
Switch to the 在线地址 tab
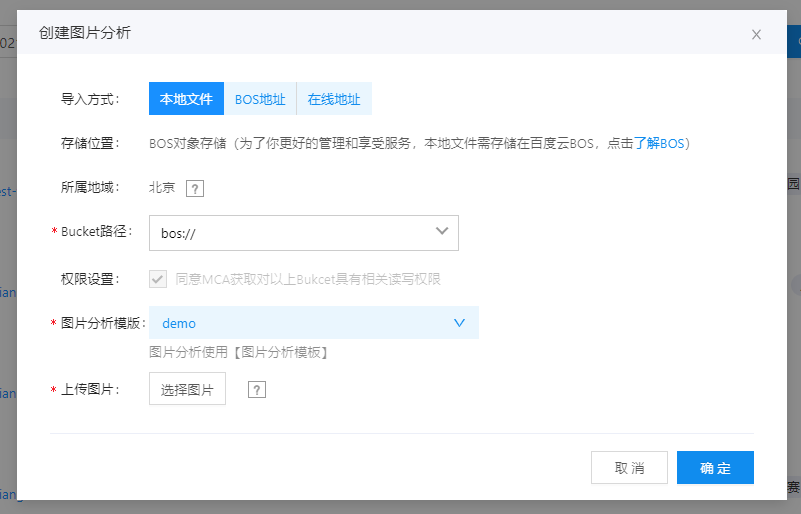[x=334, y=99]
